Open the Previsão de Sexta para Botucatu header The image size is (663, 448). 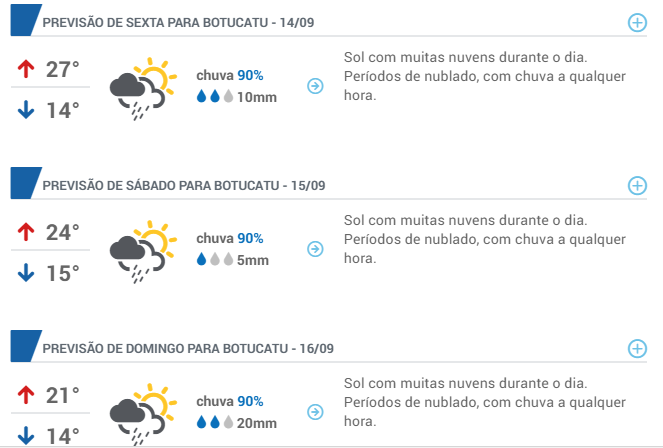tap(178, 22)
